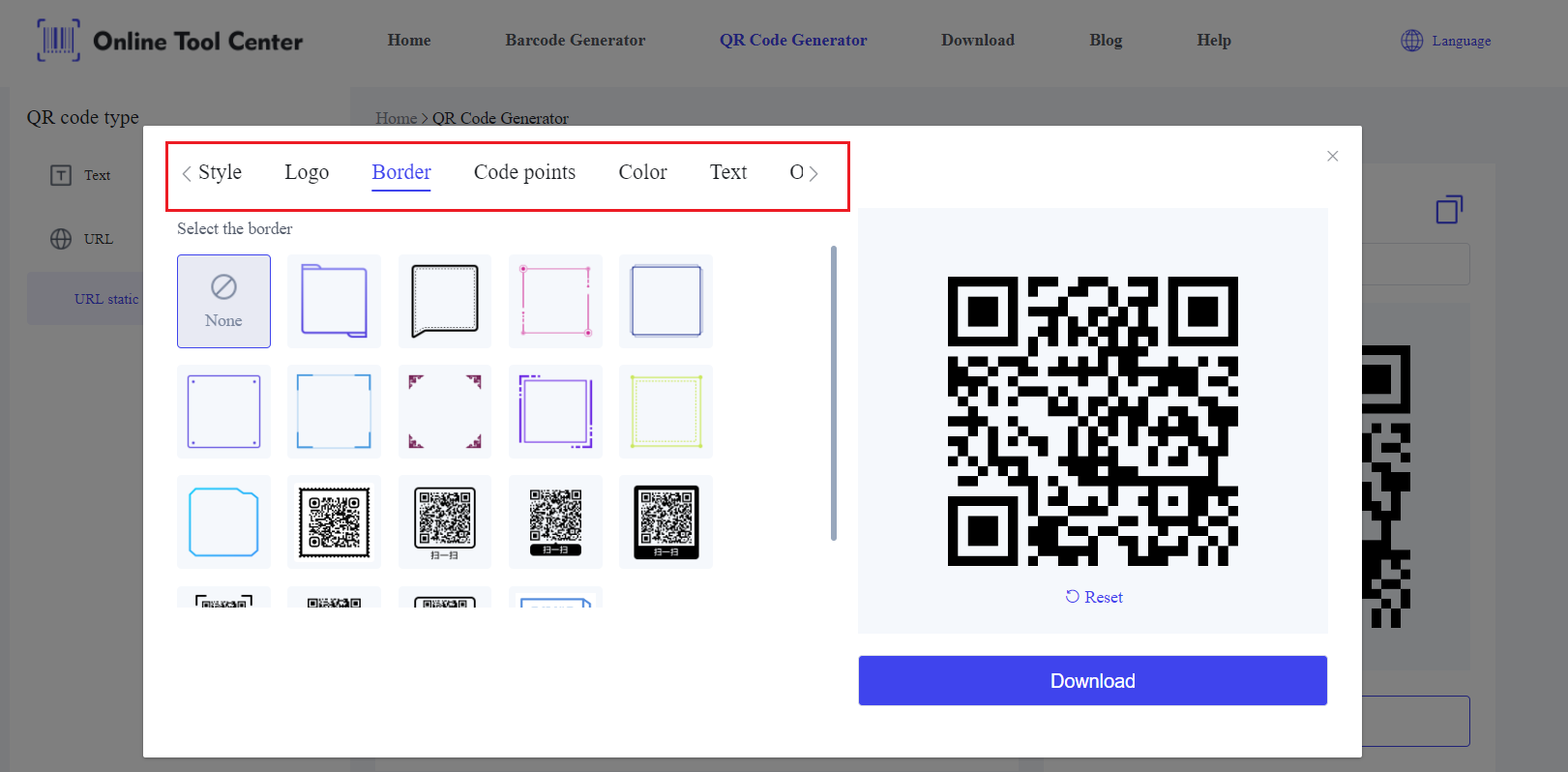Choose the yellow-green dotted border

click(666, 411)
